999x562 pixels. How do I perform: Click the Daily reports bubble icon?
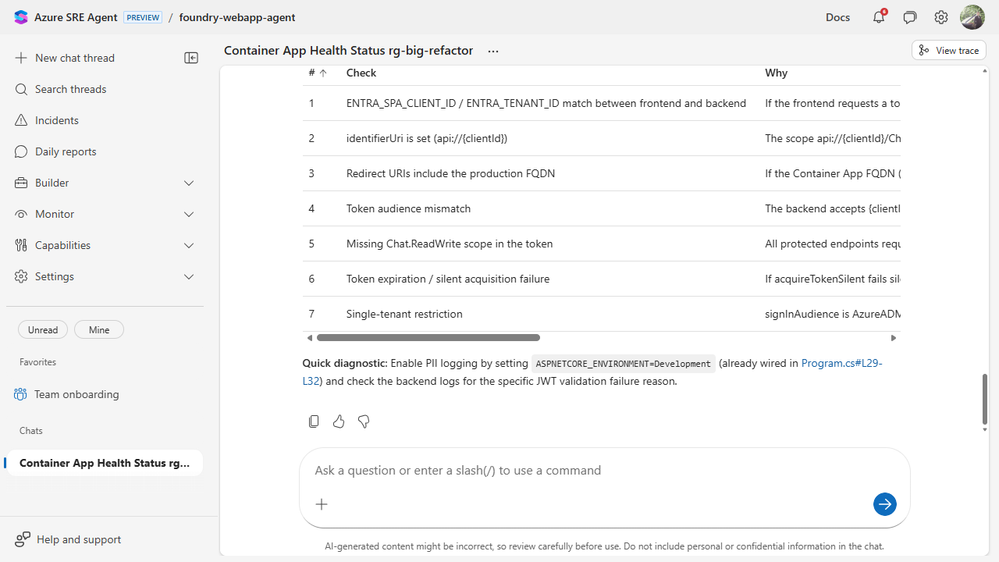21,152
